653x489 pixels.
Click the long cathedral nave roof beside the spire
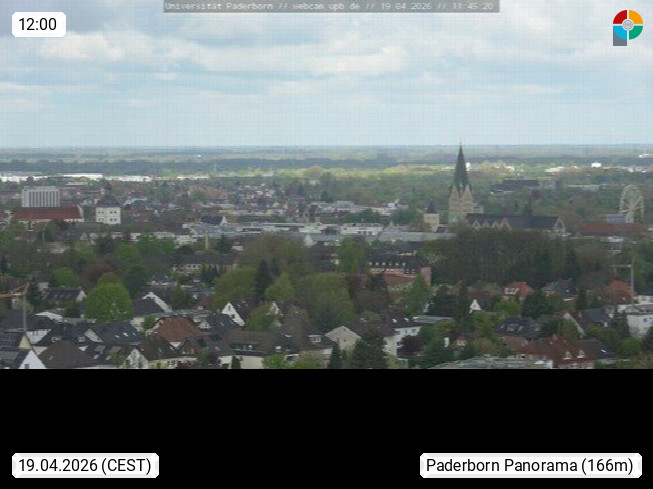pyautogui.click(x=512, y=221)
